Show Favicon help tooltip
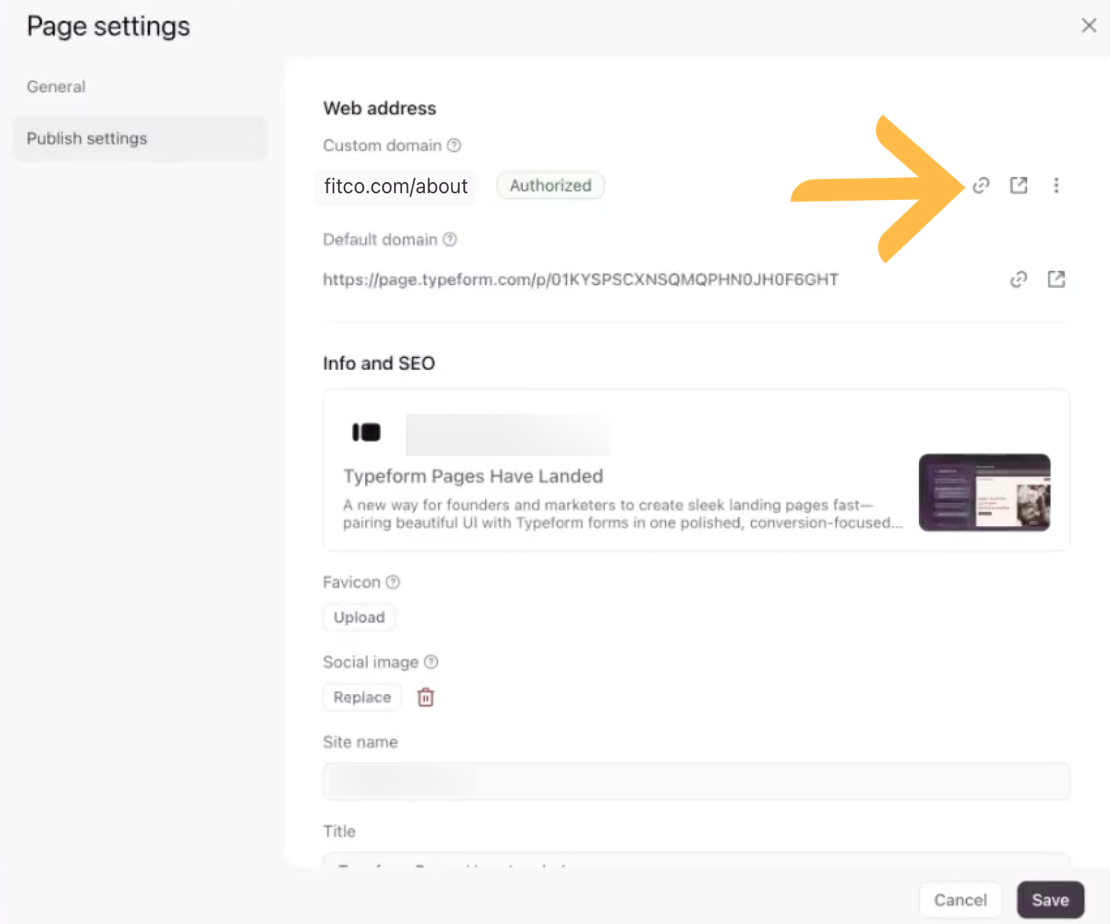Viewport: 1110px width, 924px height. 393,582
